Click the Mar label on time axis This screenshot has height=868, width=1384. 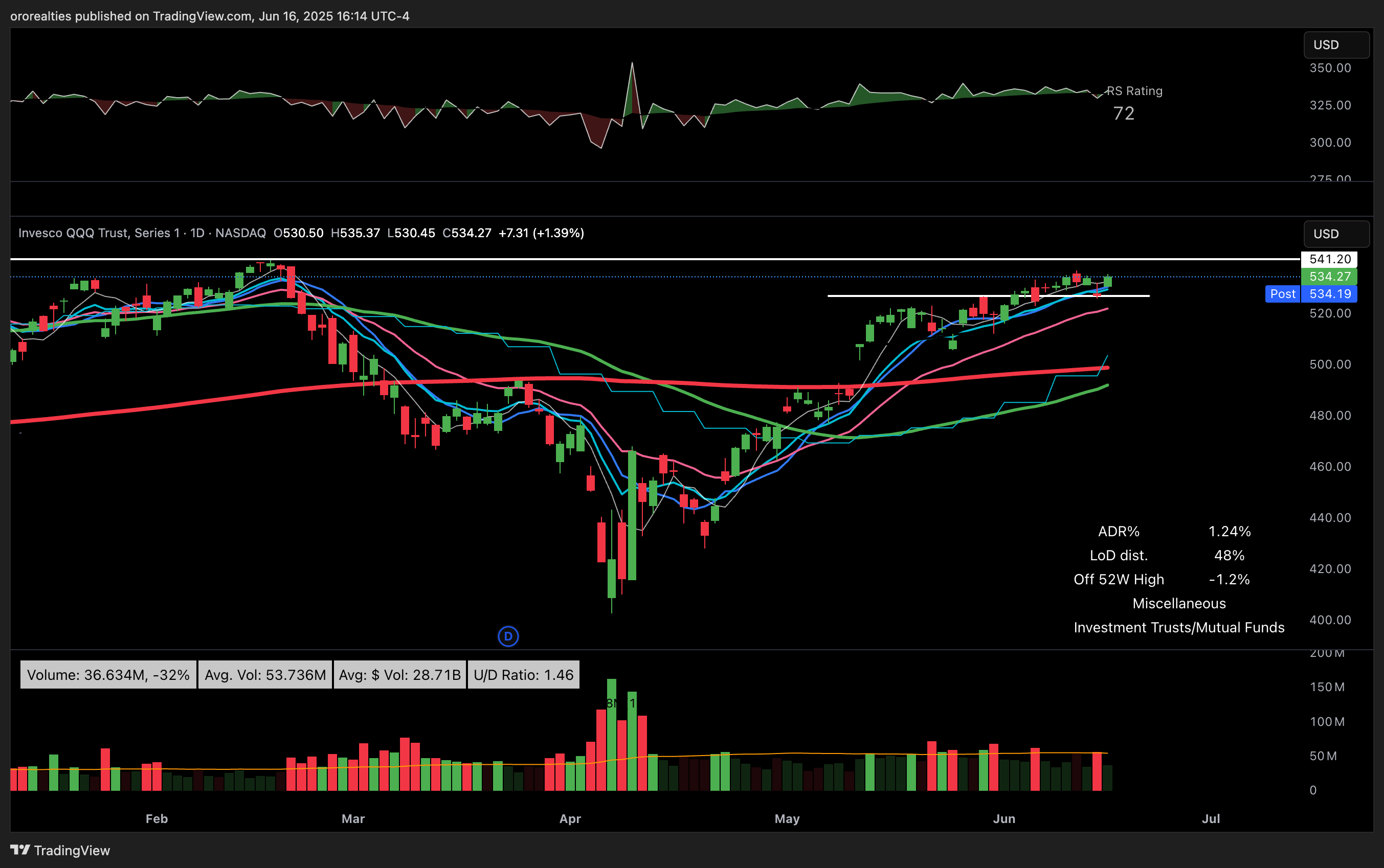[353, 818]
